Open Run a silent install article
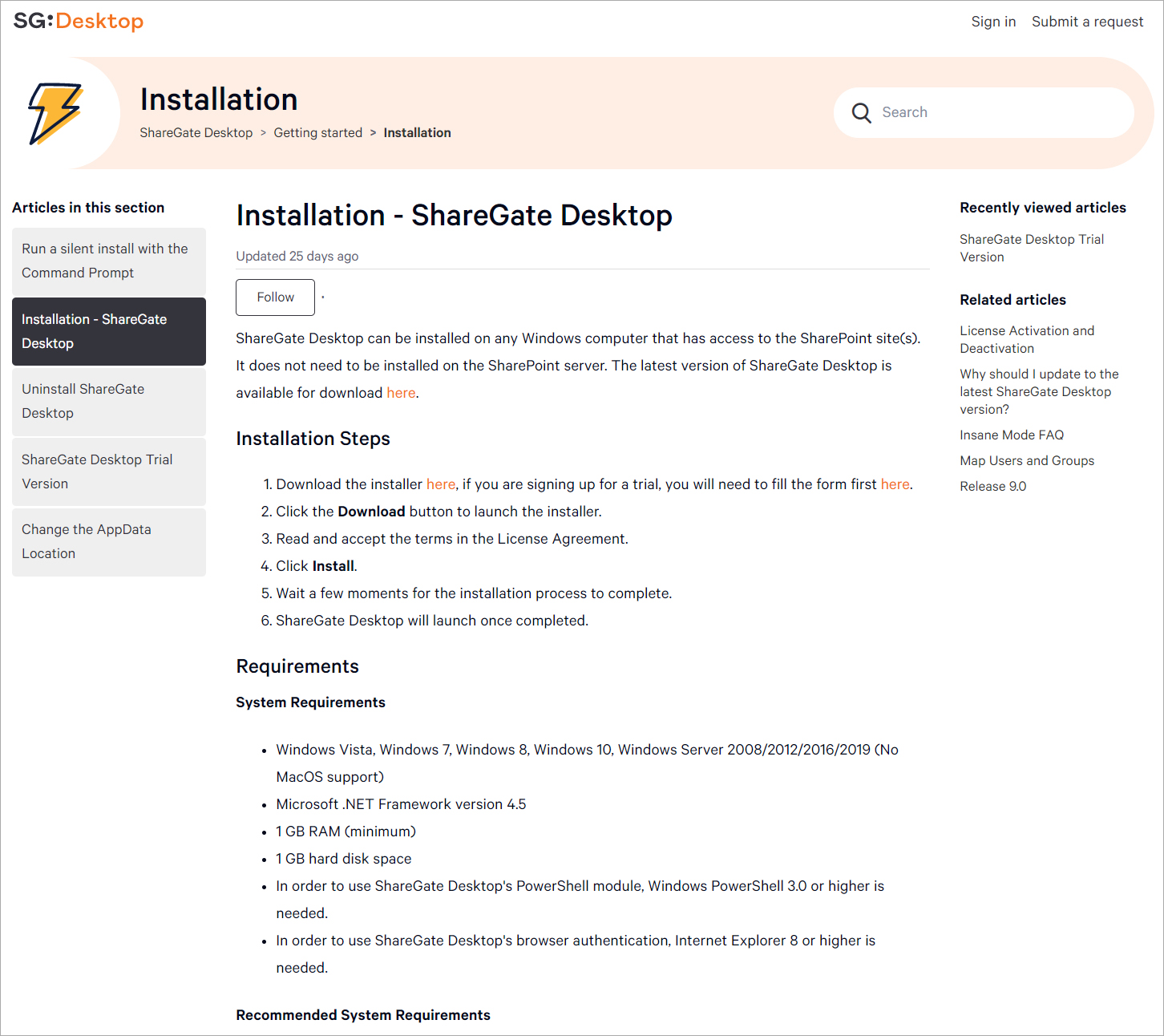 109,261
